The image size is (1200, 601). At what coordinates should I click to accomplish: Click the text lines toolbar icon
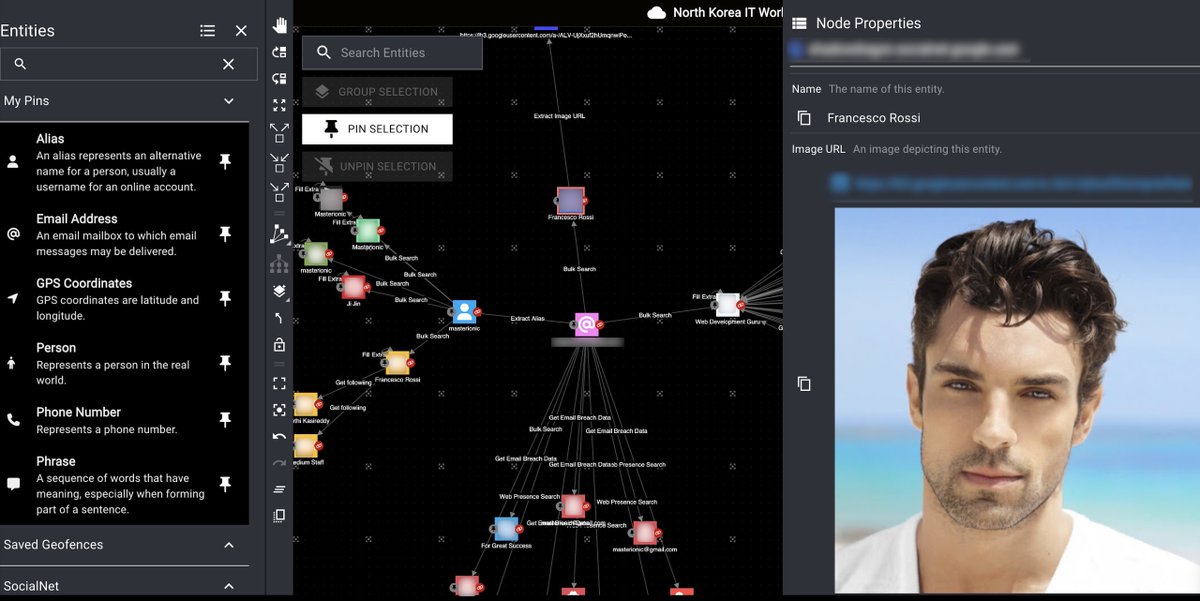pyautogui.click(x=279, y=489)
